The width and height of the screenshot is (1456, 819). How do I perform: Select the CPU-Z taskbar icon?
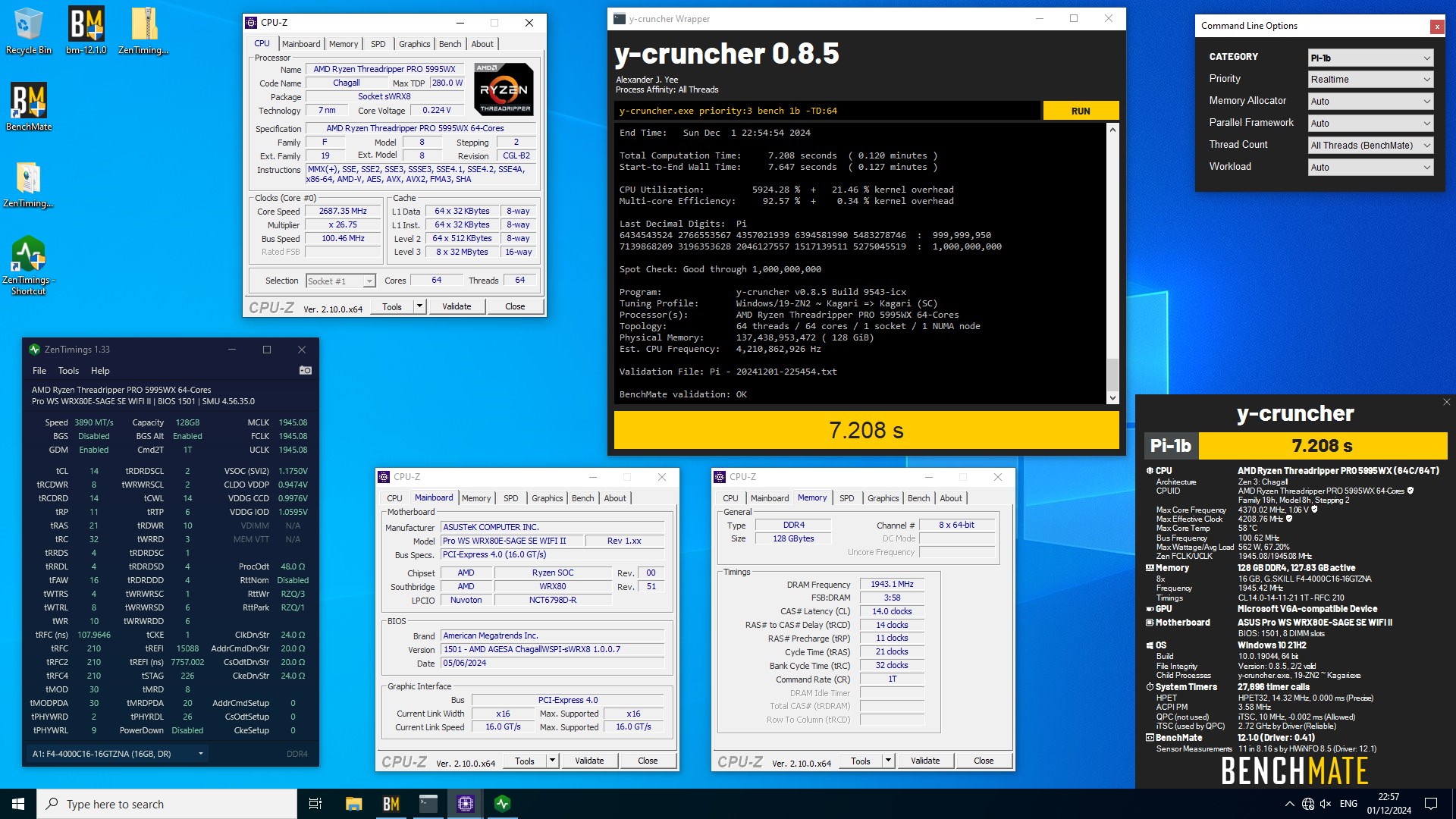(x=465, y=804)
